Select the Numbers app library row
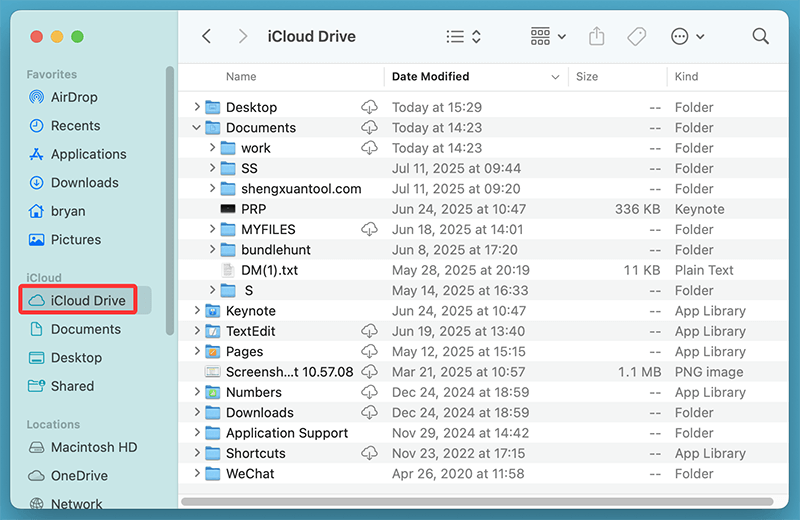 483,392
